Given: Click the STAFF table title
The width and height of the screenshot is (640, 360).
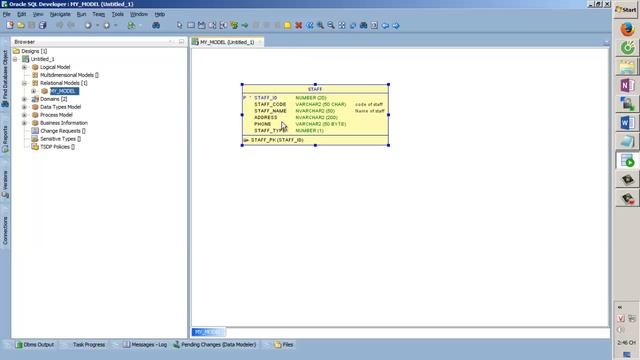Looking at the screenshot, I should click(x=315, y=89).
